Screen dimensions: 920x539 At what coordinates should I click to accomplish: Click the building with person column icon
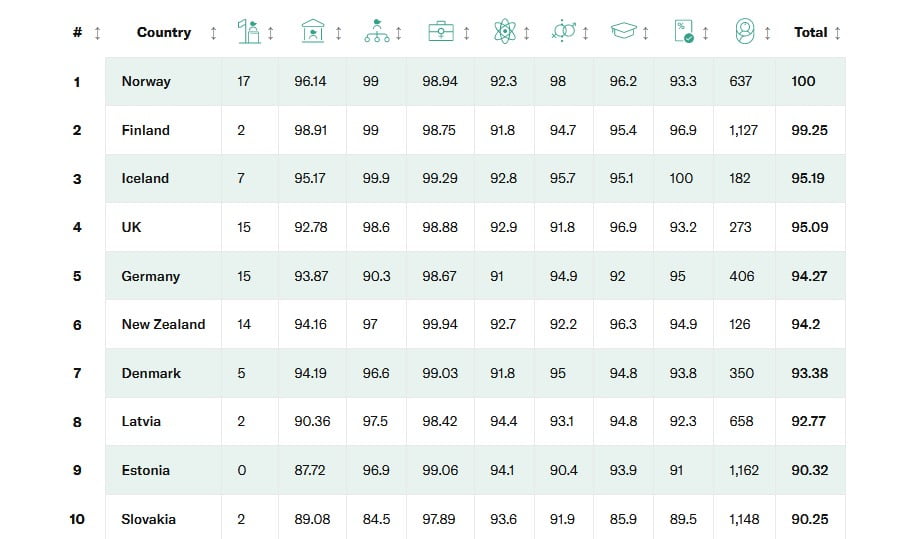click(313, 32)
